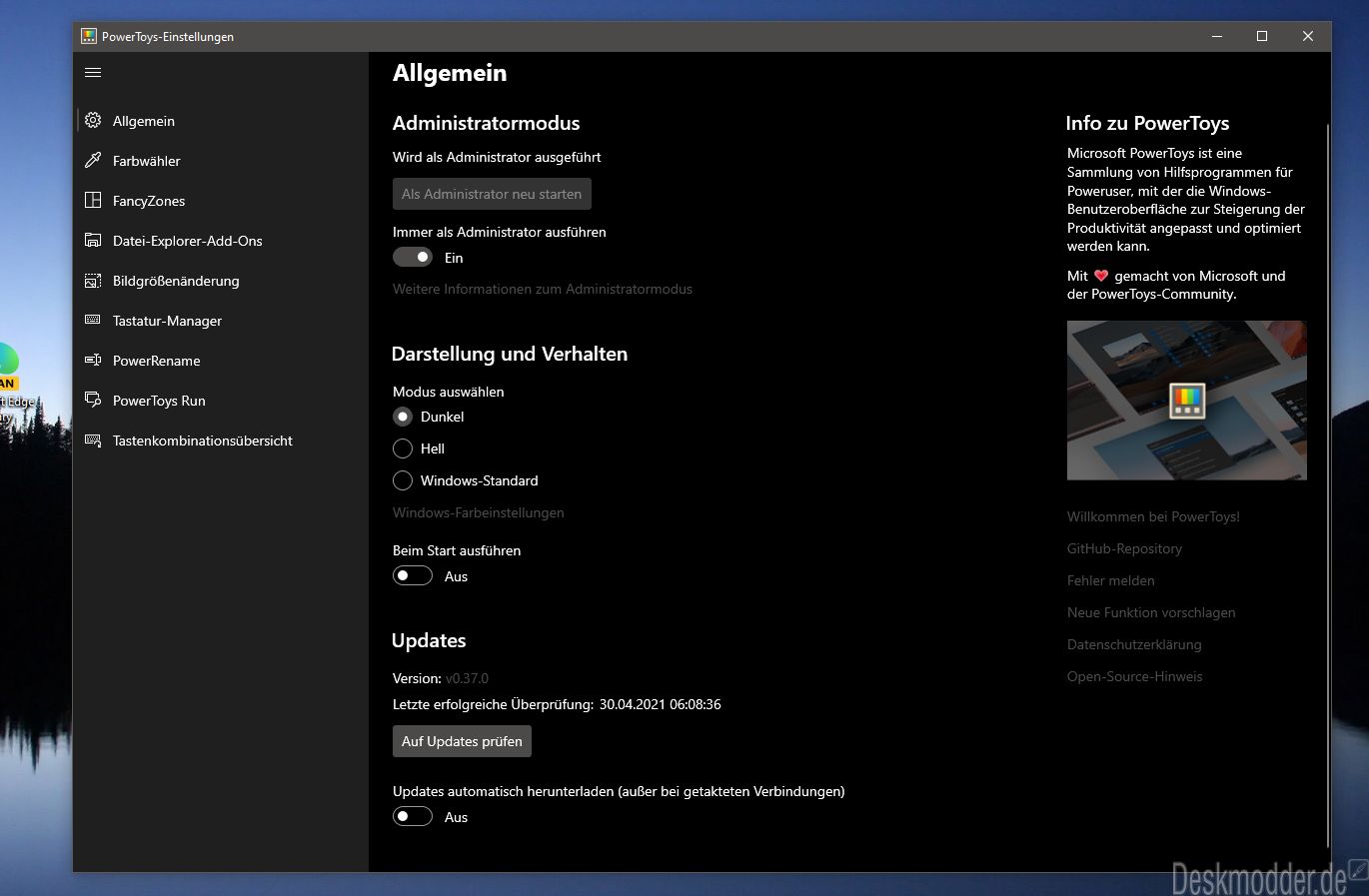
Task: Click Als Administrator neu starten button
Action: 492,194
